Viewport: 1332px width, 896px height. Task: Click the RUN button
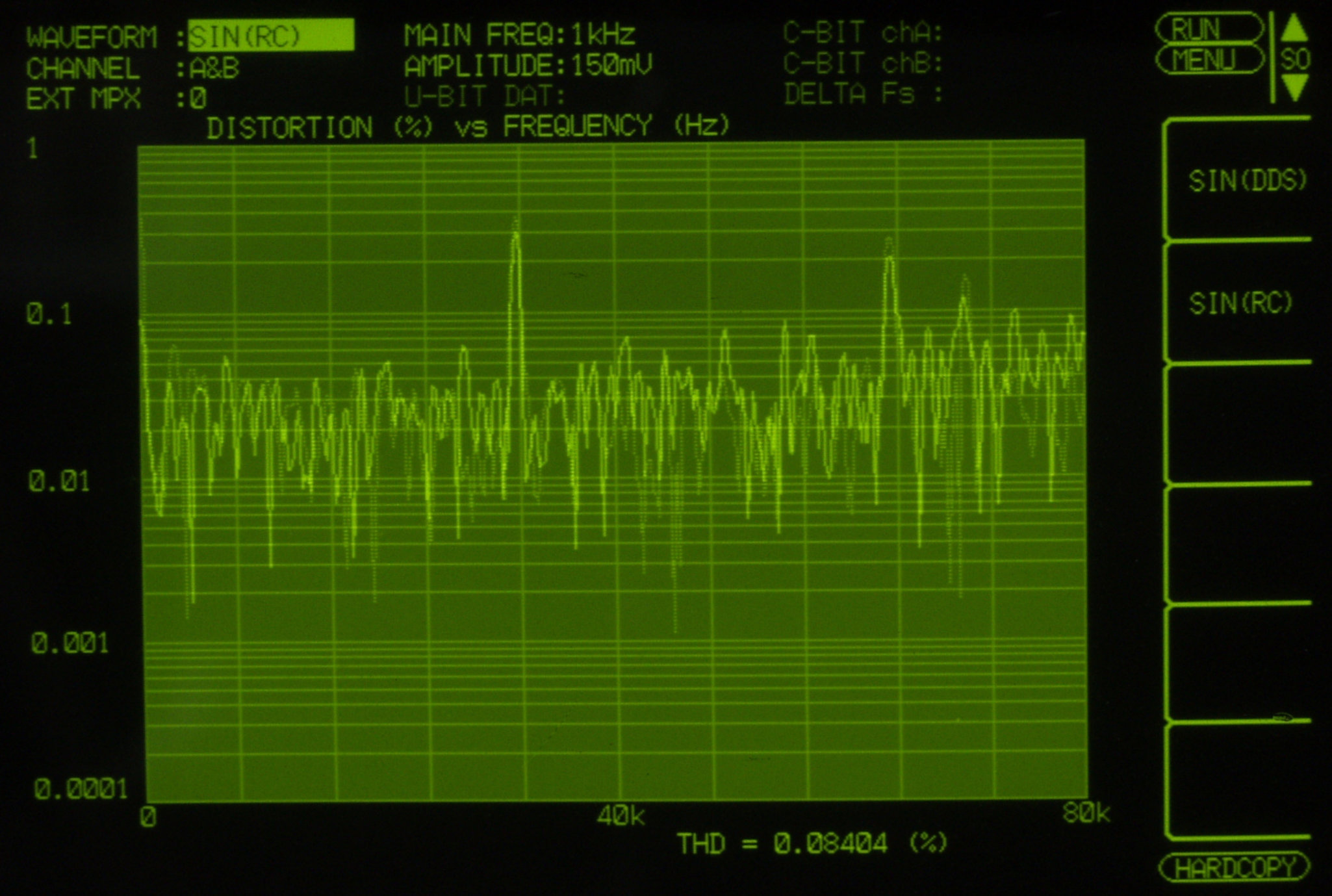coord(1209,29)
